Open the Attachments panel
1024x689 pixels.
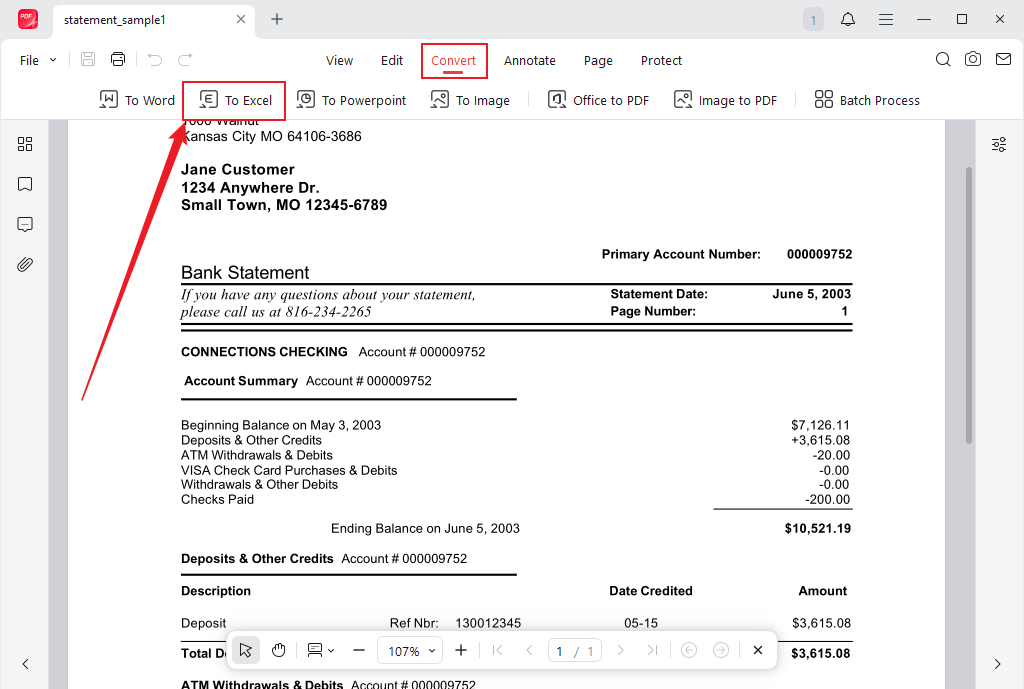coord(25,264)
